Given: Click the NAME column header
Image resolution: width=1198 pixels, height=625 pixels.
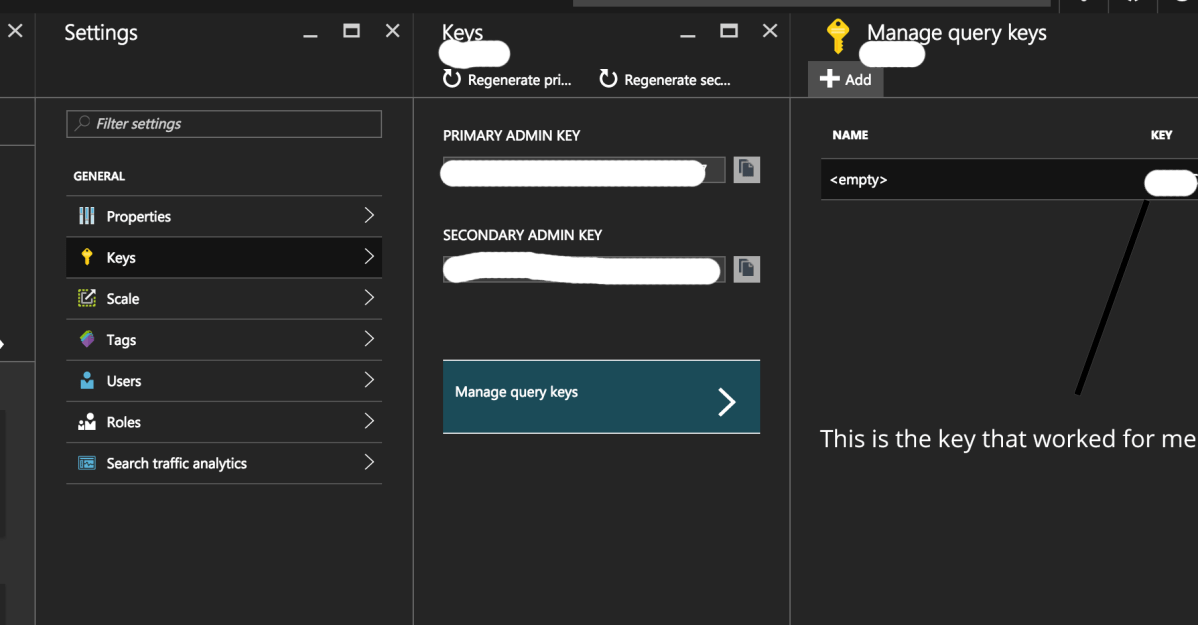Looking at the screenshot, I should pos(850,135).
